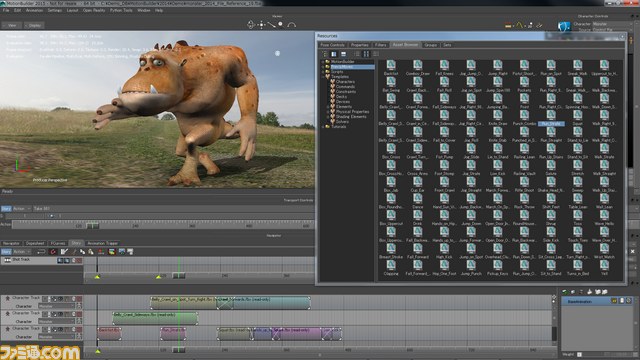The image size is (640, 360).
Task: Click the first Character Track star icon
Action: (x=7, y=298)
